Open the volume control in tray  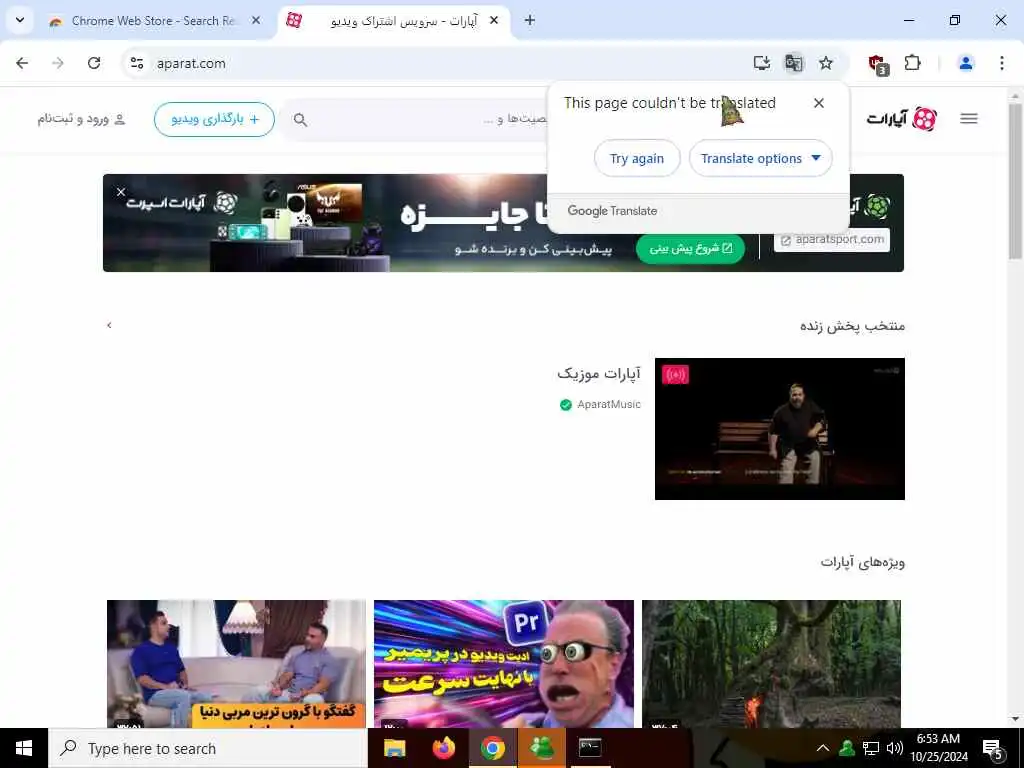(x=895, y=748)
